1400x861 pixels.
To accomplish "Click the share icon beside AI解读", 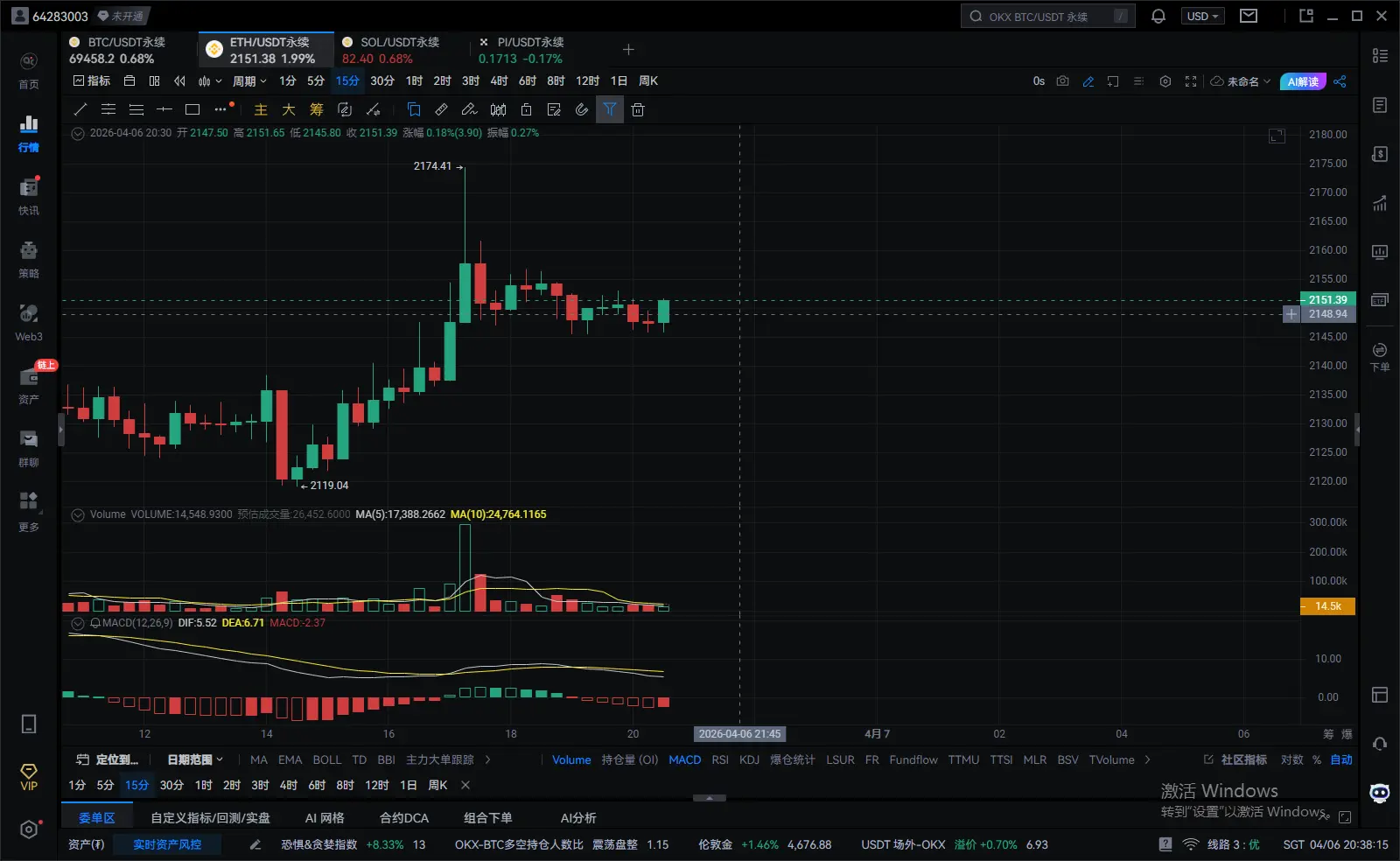I will 1340,81.
